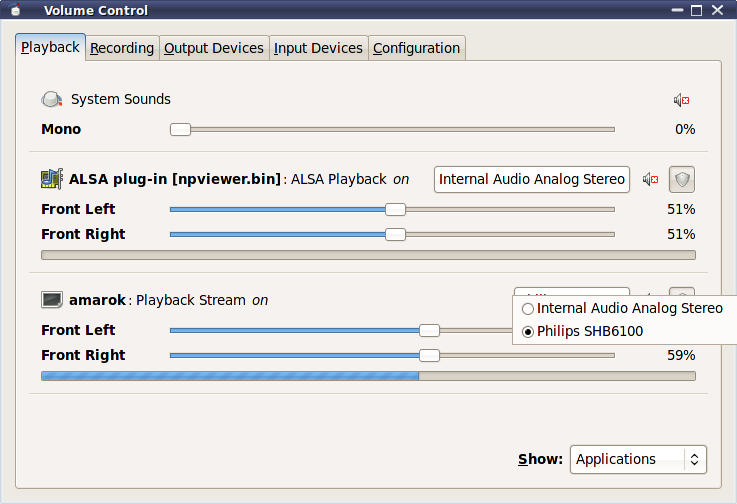Go to the Input Devices tab
This screenshot has height=504, width=737.
click(318, 48)
